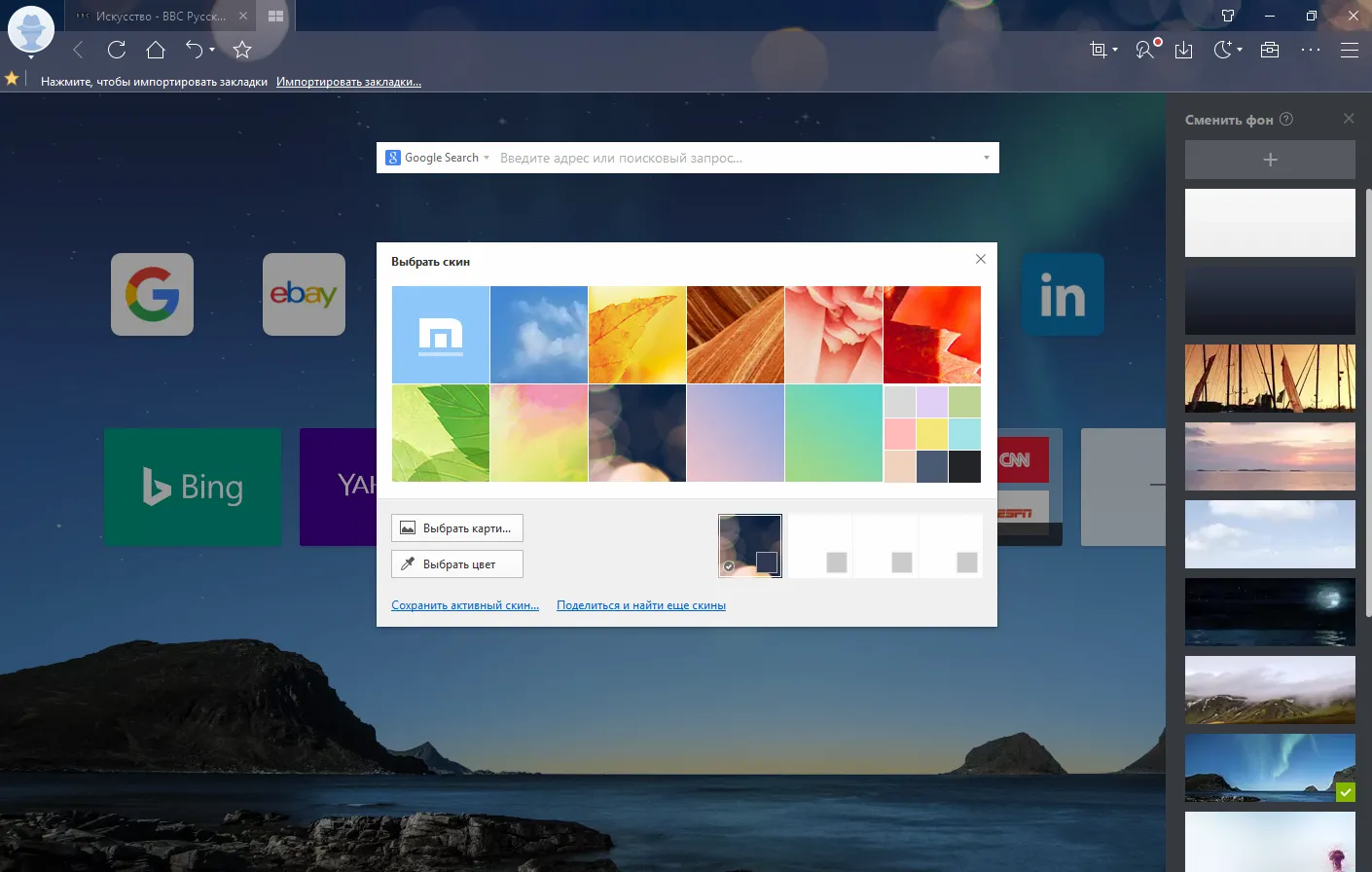Viewport: 1372px width, 872px height.
Task: Choose the snowy mountains background
Action: tap(1270, 690)
